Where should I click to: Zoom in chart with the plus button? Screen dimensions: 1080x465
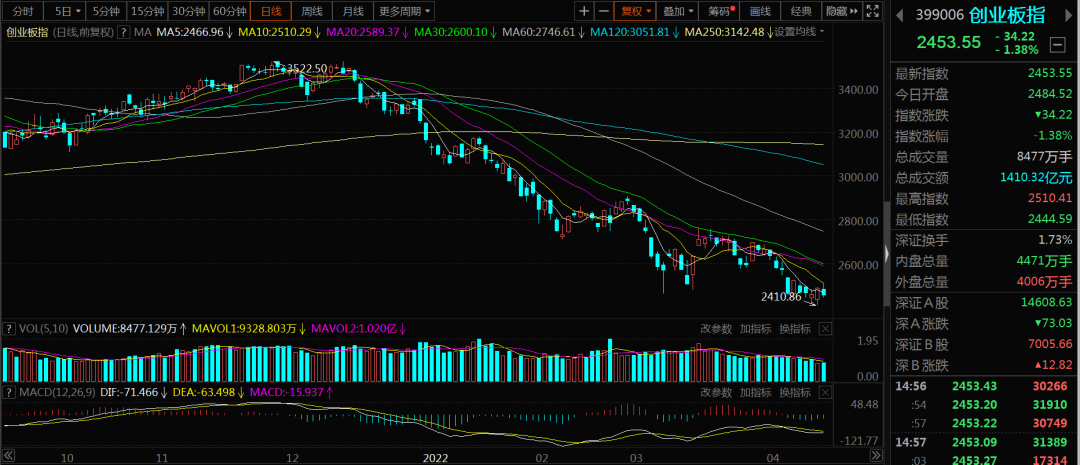click(x=584, y=11)
